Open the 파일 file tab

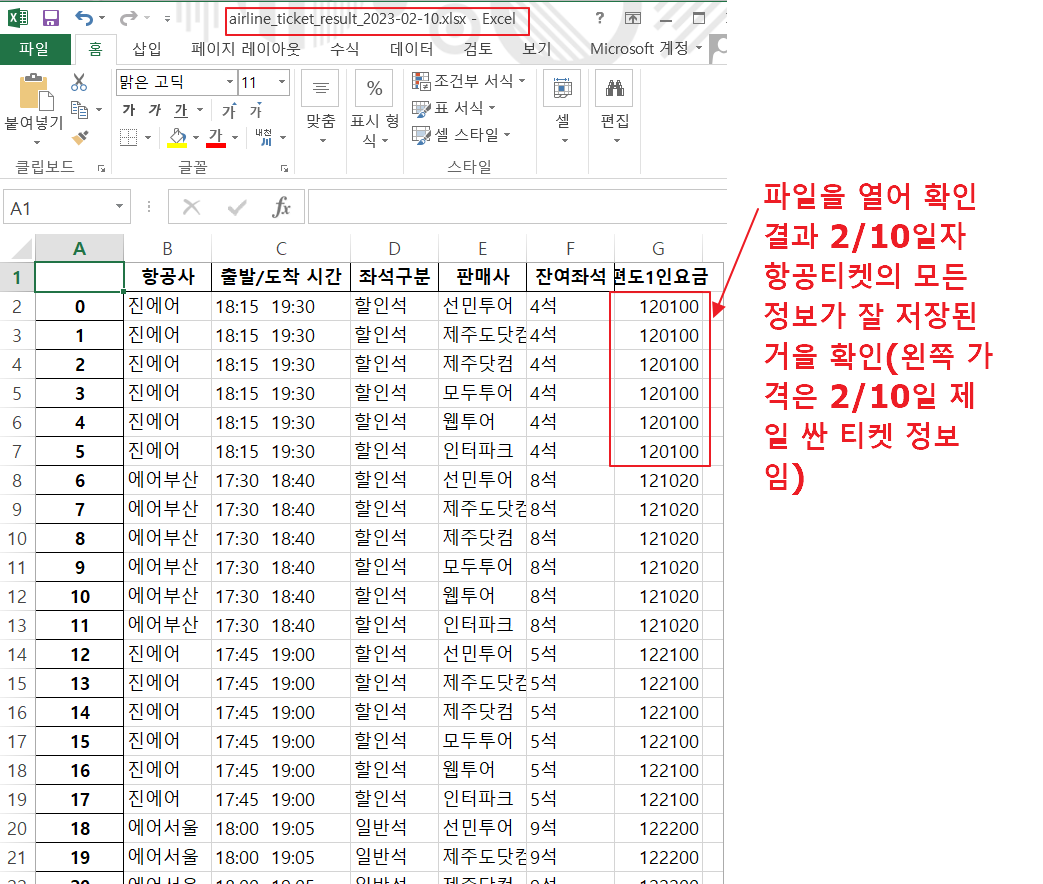pyautogui.click(x=34, y=49)
